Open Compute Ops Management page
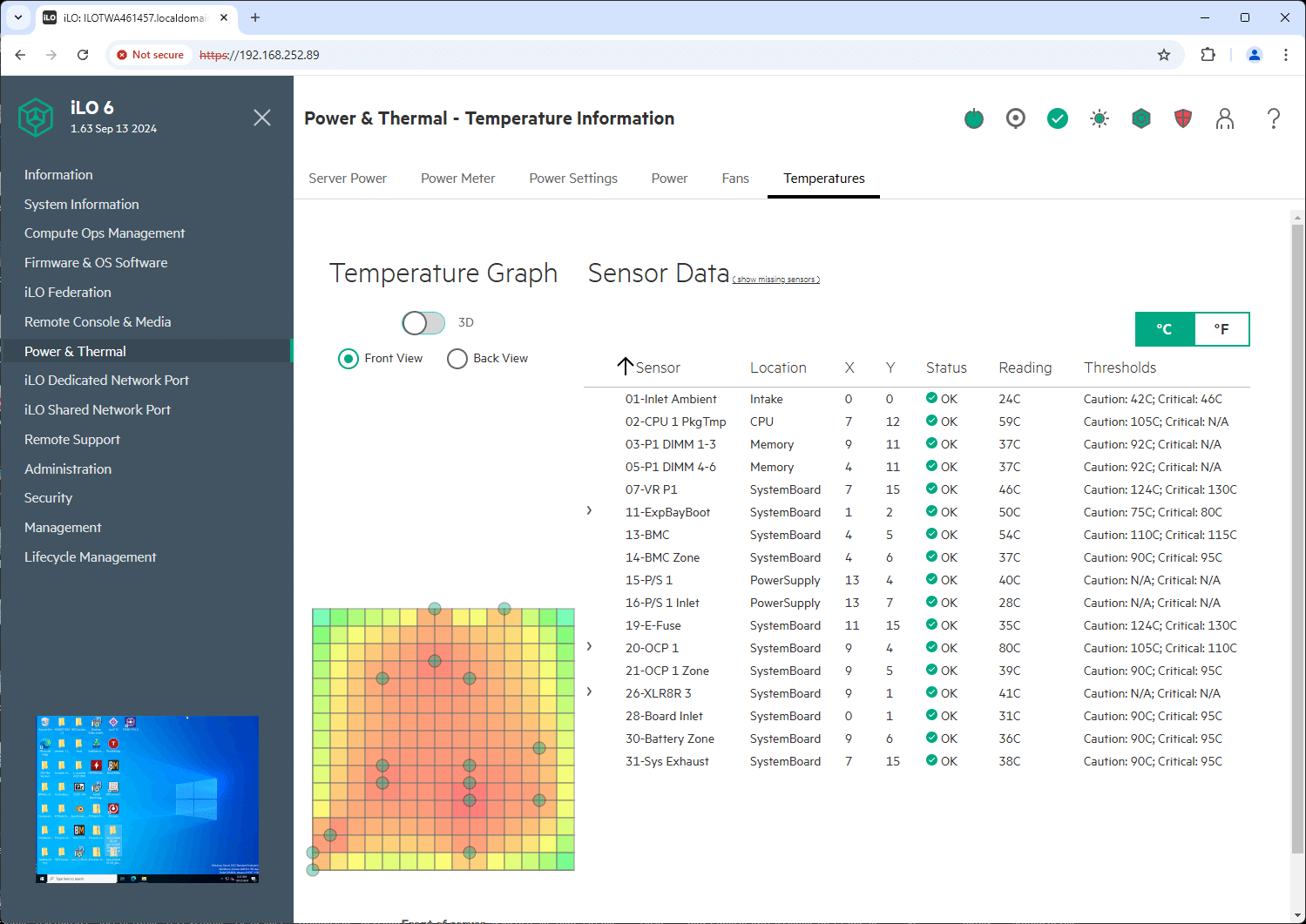The image size is (1306, 924). coord(105,233)
